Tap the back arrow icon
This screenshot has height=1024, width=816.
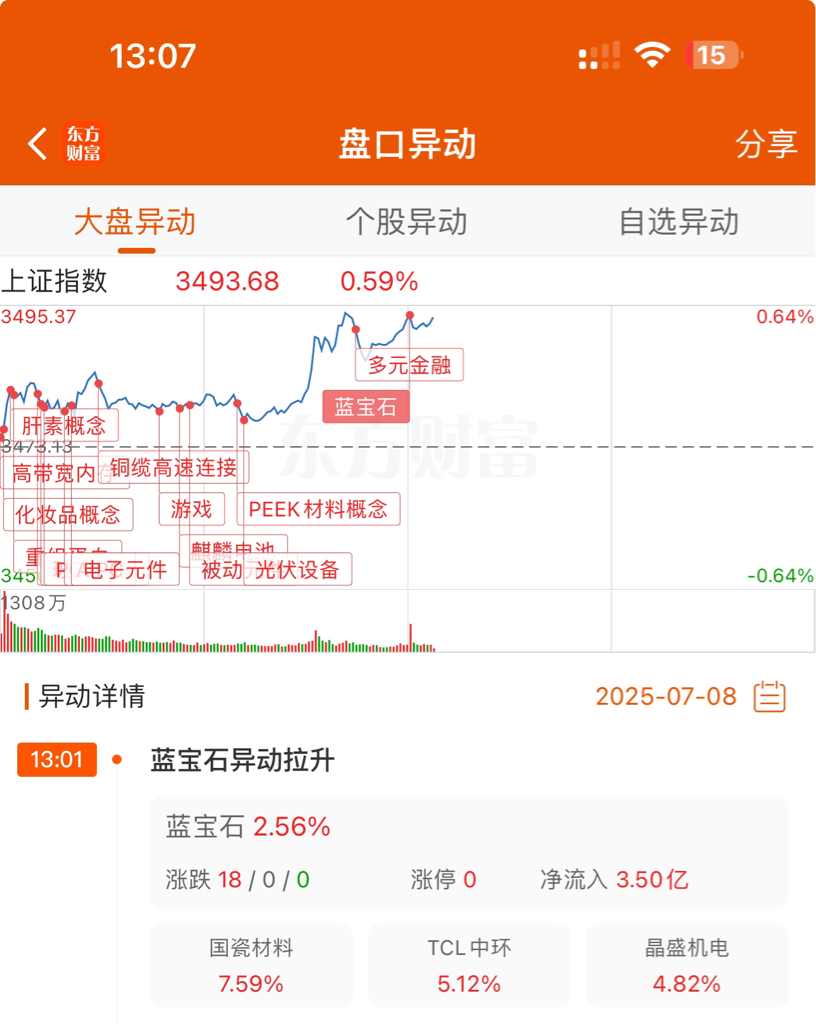point(38,144)
